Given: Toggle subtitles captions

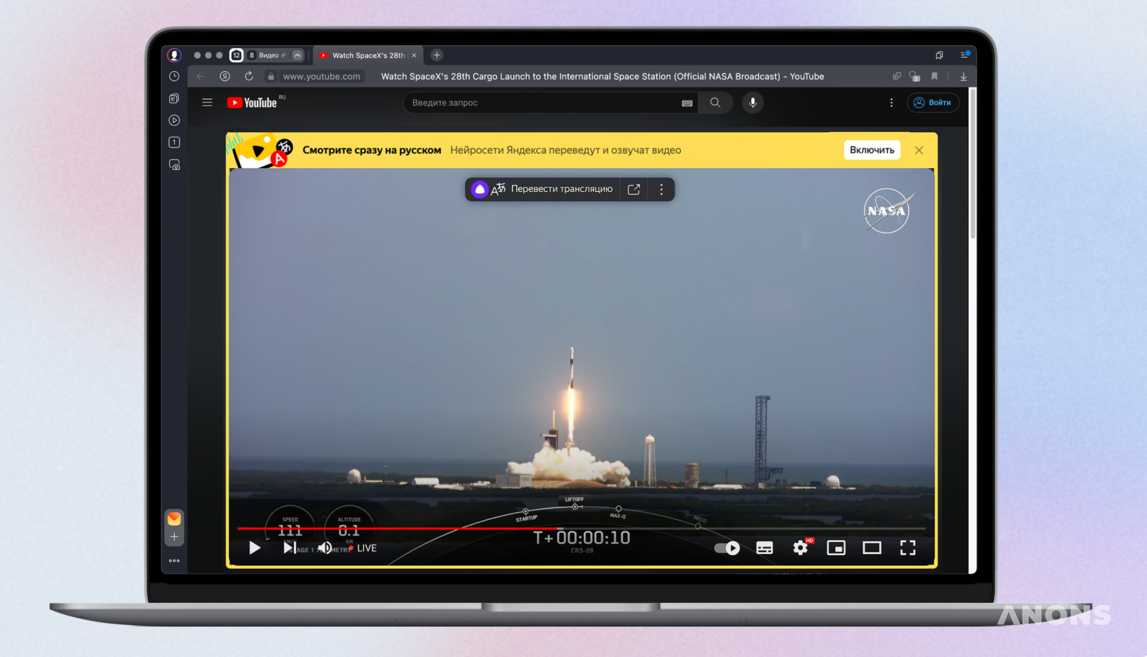Looking at the screenshot, I should [764, 548].
